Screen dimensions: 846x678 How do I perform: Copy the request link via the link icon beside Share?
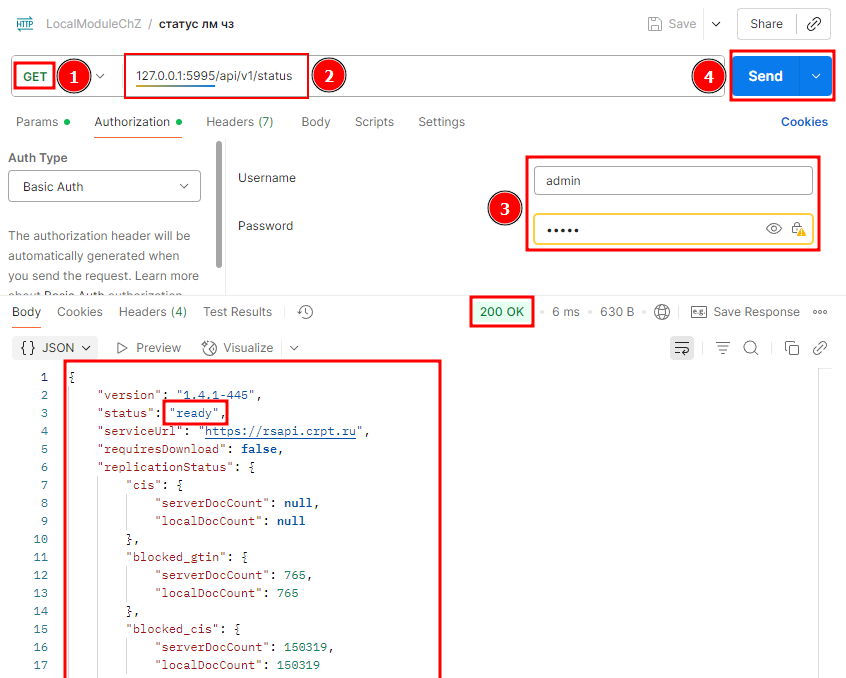[815, 24]
